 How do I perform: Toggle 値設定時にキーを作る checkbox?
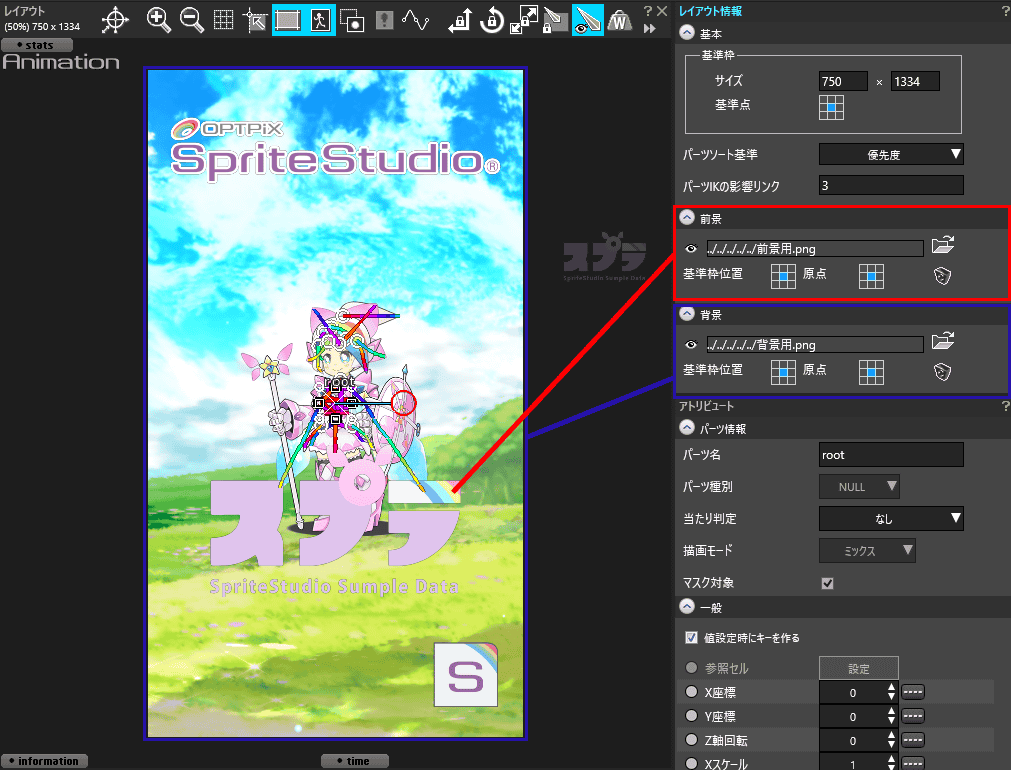[x=691, y=637]
